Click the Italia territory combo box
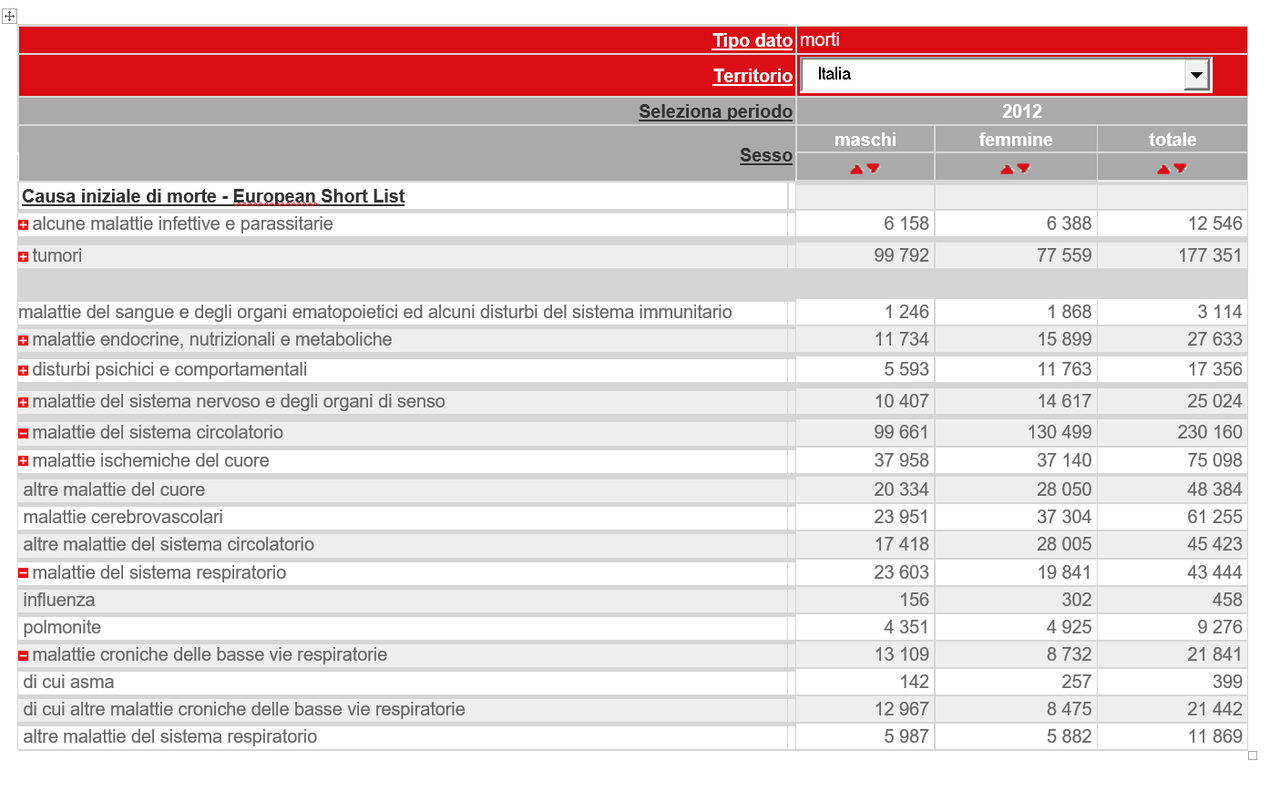1280x794 pixels. pos(1005,75)
